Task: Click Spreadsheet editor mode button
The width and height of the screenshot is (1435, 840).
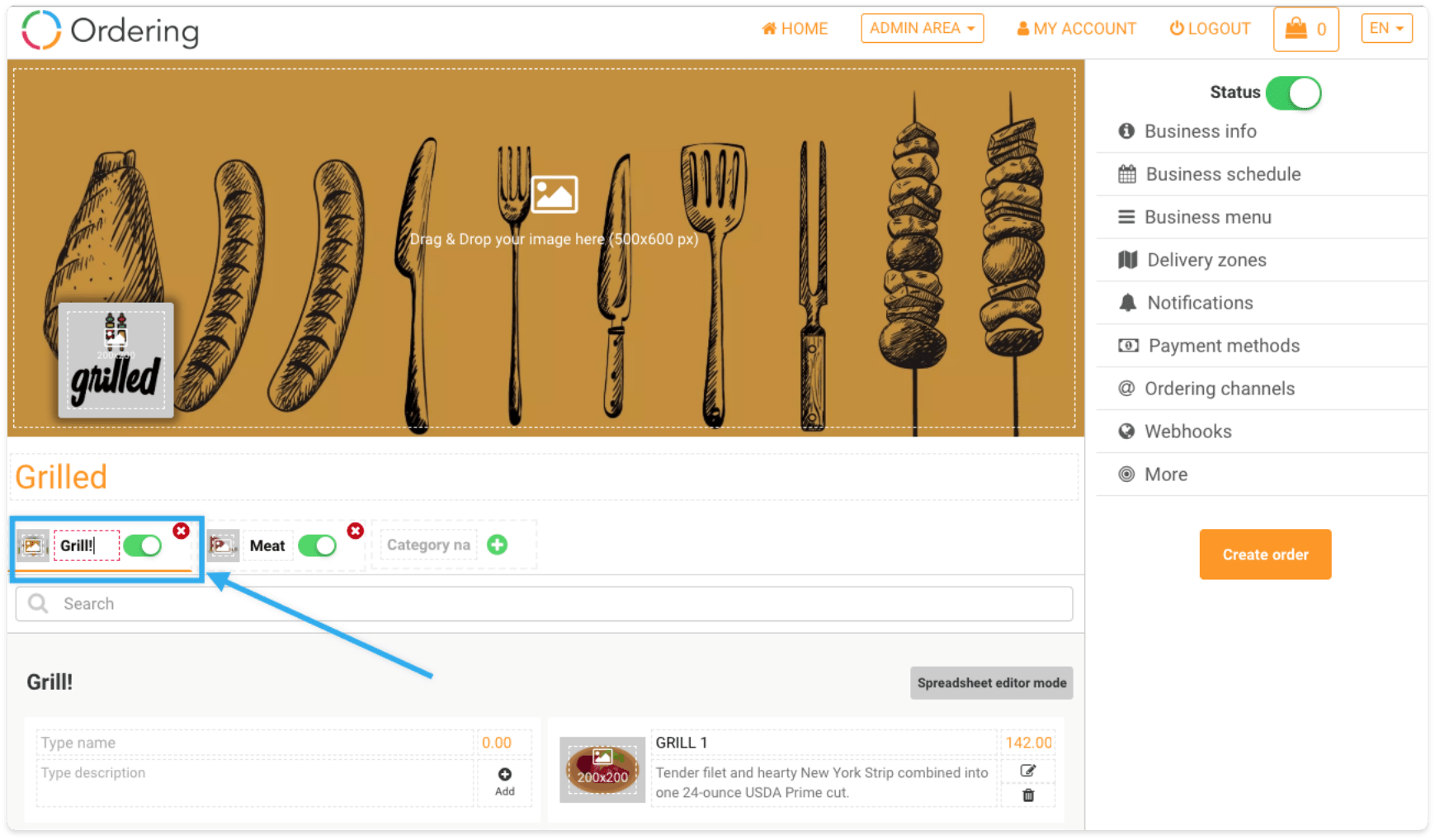Action: (992, 683)
